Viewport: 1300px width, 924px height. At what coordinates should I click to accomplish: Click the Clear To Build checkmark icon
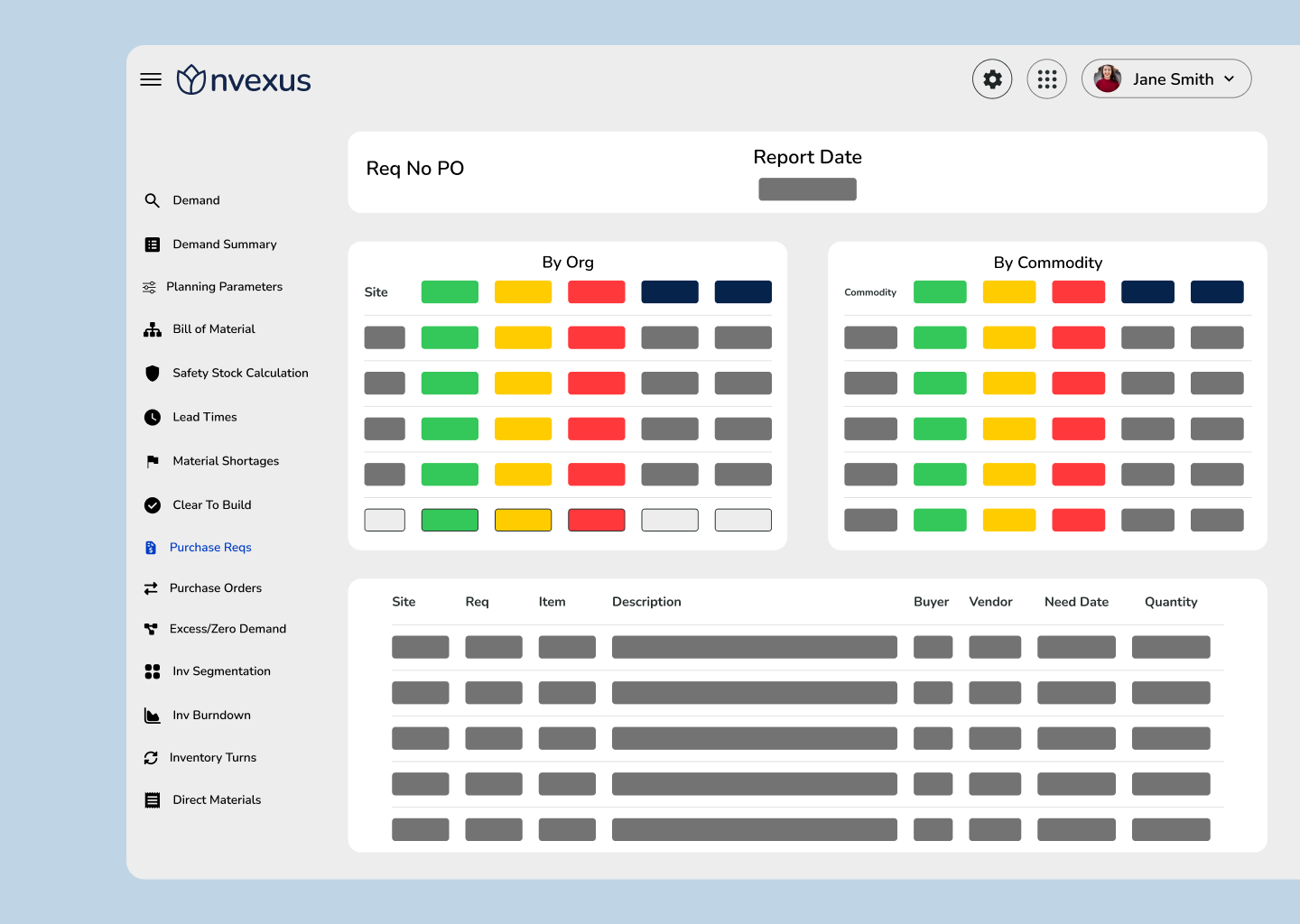coord(153,505)
